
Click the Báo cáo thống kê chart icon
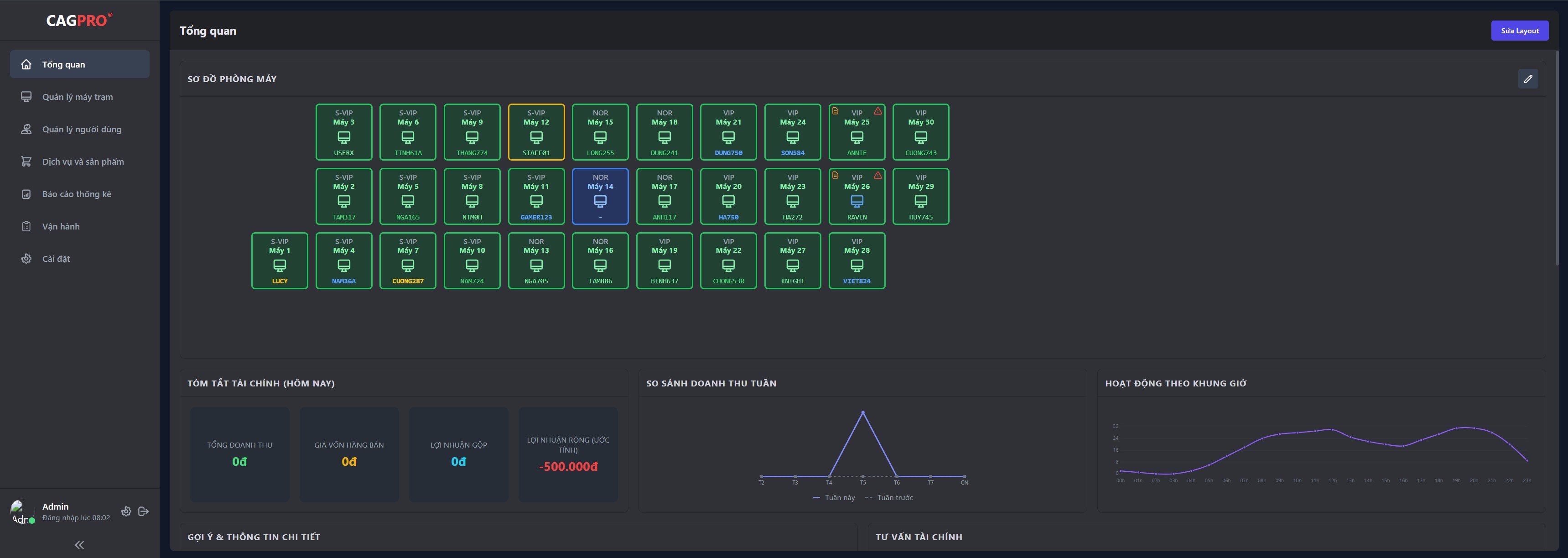pyautogui.click(x=26, y=194)
